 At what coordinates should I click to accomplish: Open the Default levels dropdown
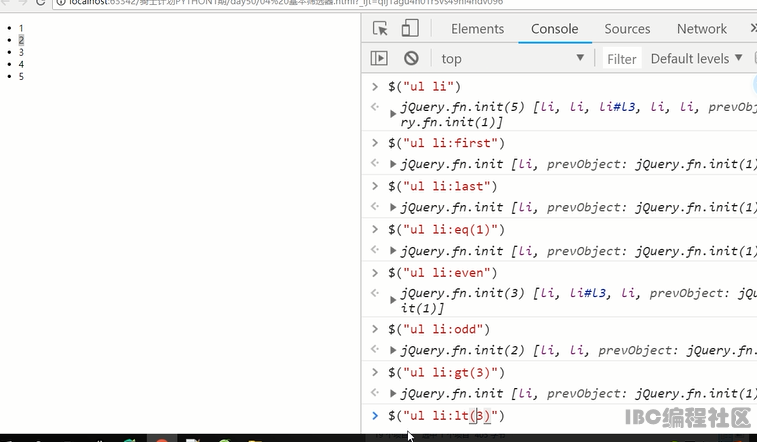coord(696,59)
